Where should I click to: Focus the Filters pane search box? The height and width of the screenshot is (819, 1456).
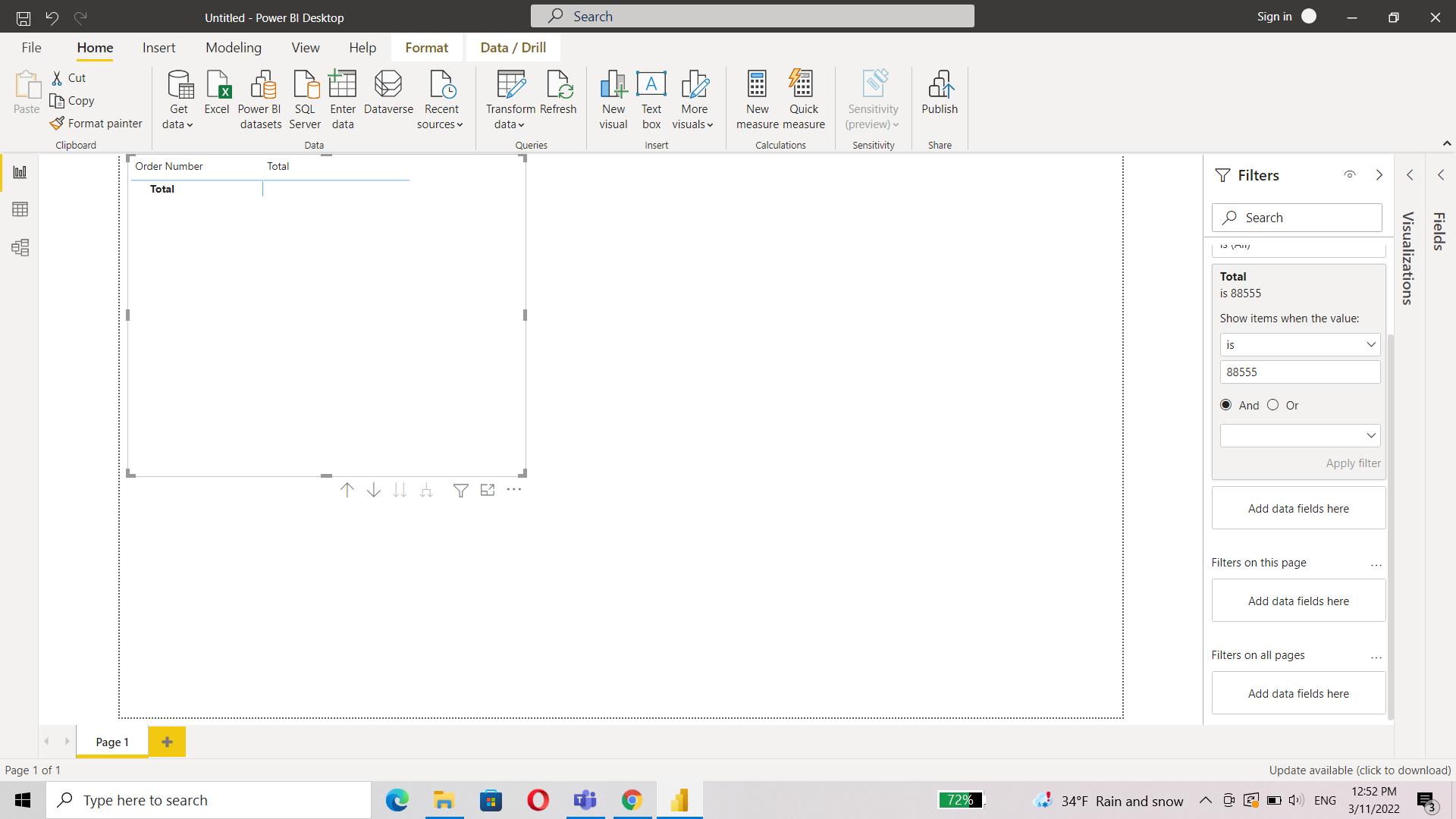click(1297, 218)
